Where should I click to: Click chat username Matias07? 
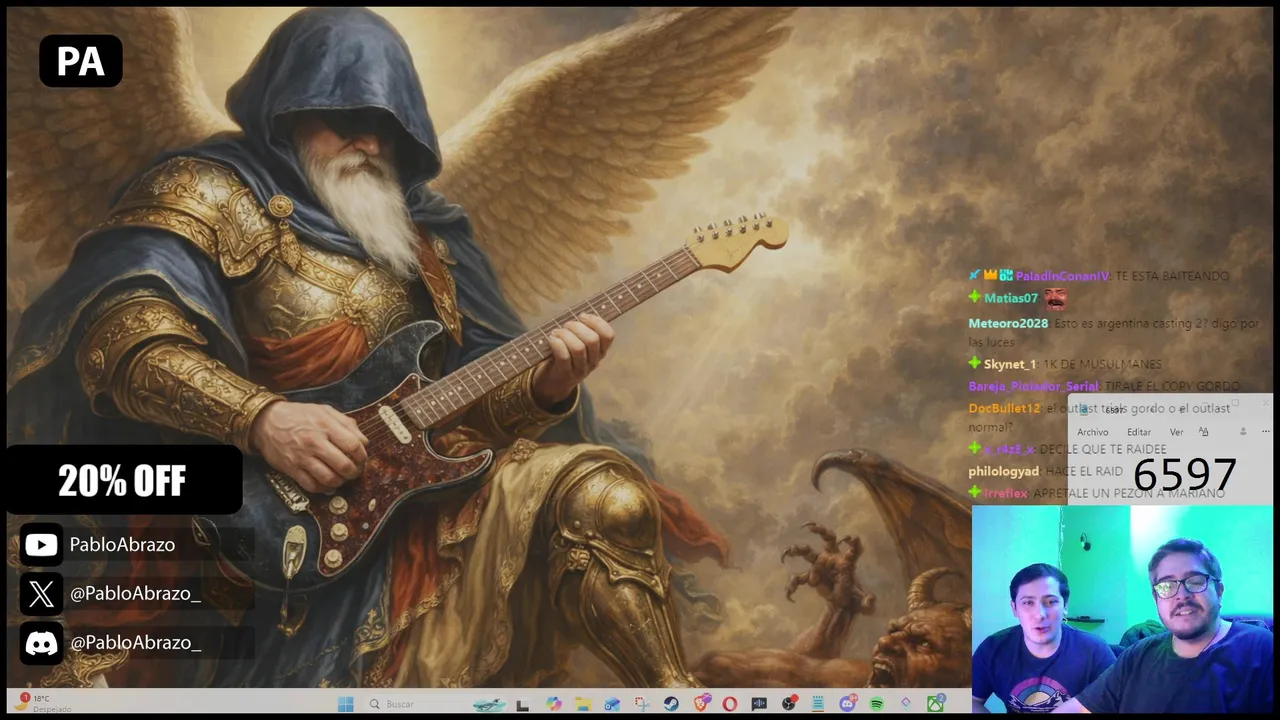1011,298
